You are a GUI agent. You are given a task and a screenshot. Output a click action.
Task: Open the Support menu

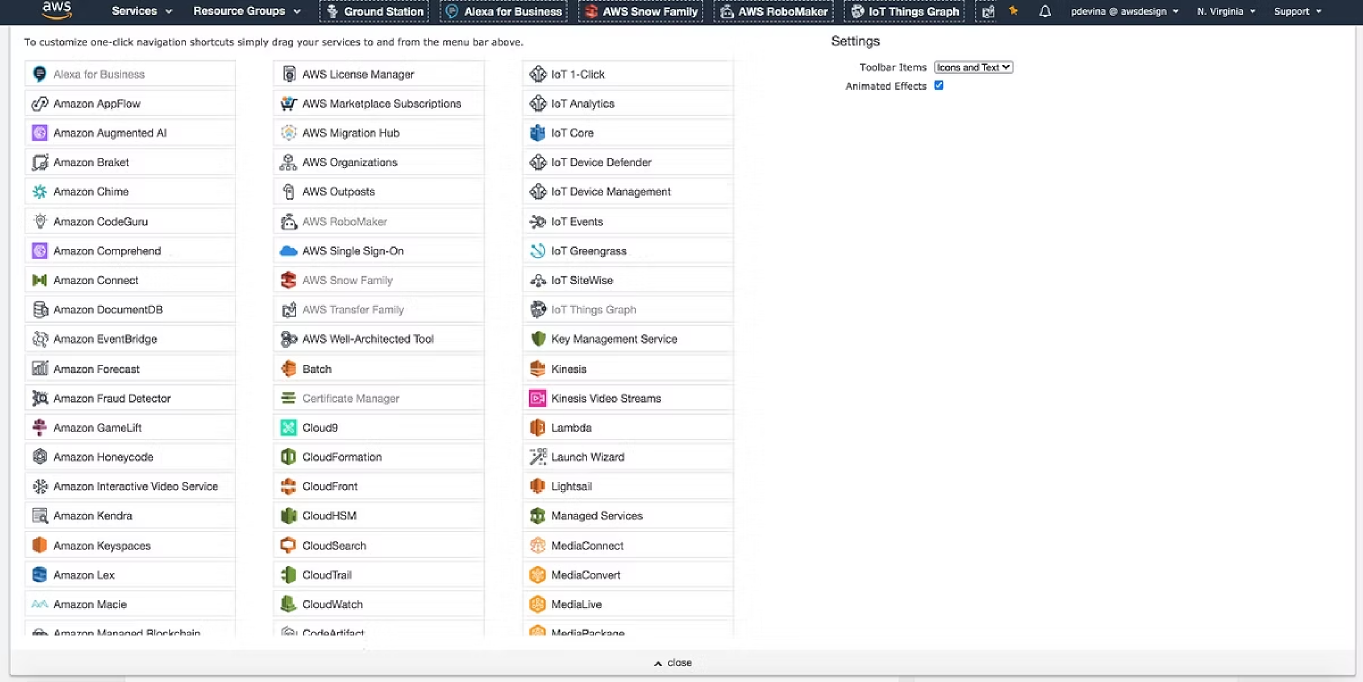1297,11
